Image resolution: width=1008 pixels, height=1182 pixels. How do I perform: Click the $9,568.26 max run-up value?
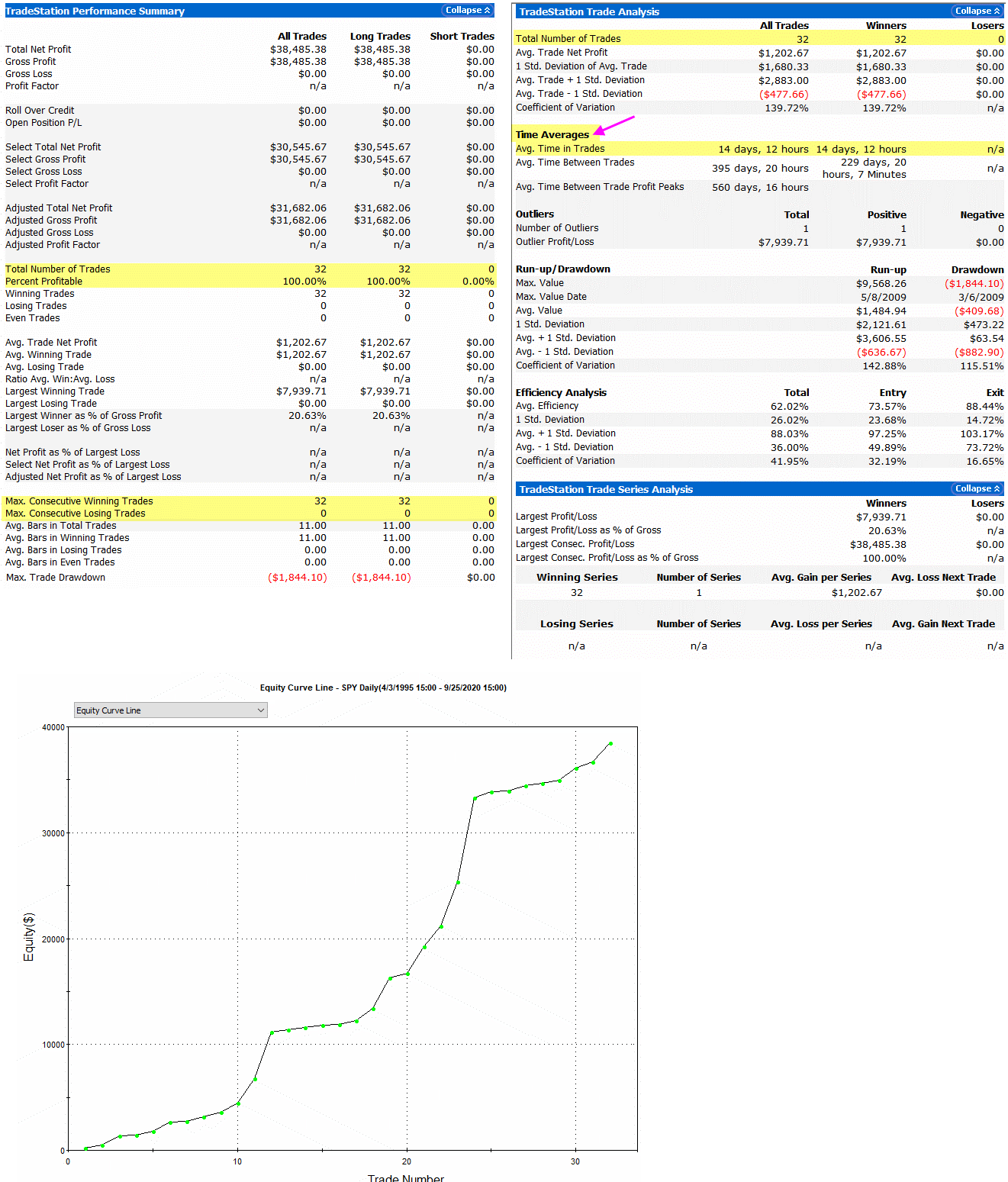(x=881, y=283)
